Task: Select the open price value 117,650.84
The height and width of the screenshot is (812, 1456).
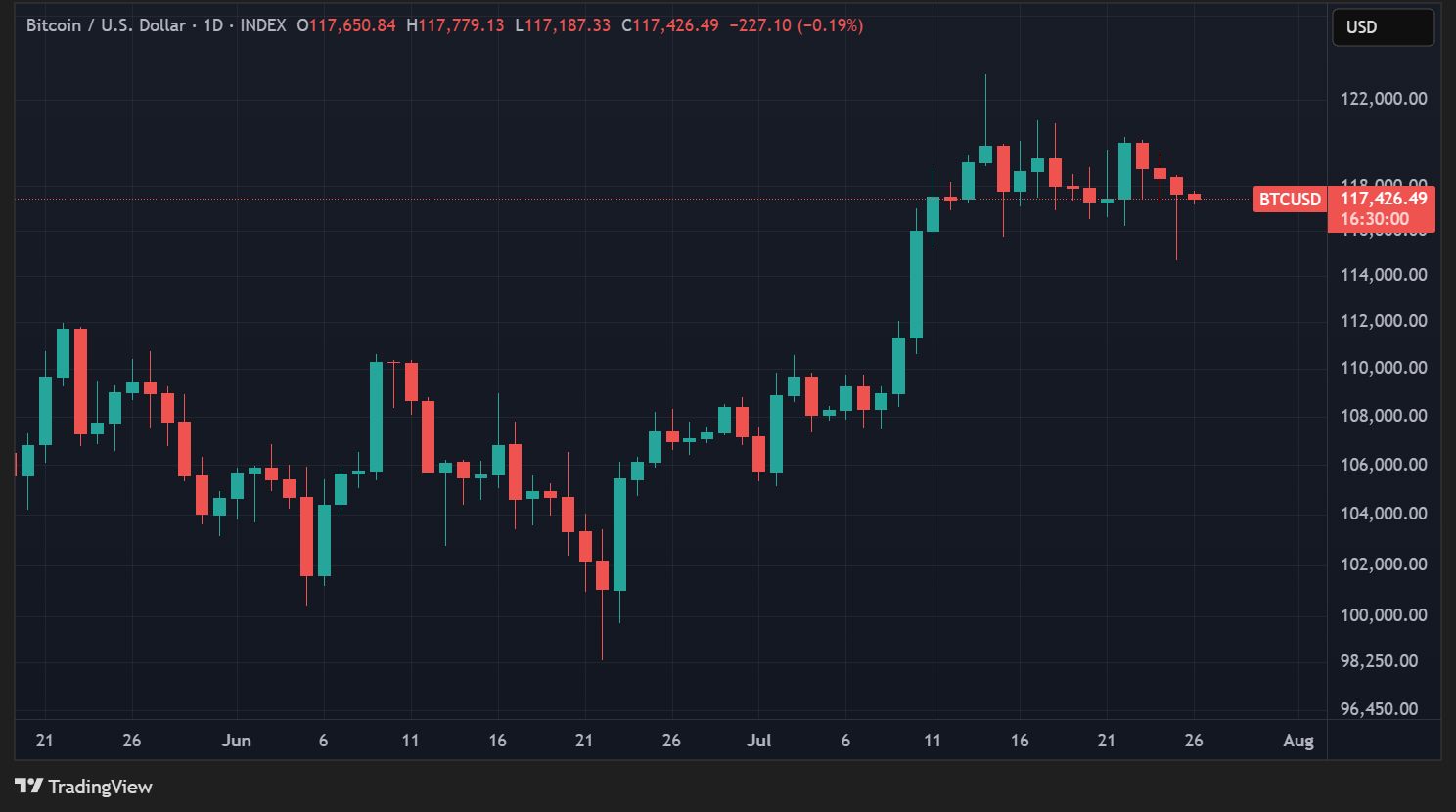Action: [352, 25]
